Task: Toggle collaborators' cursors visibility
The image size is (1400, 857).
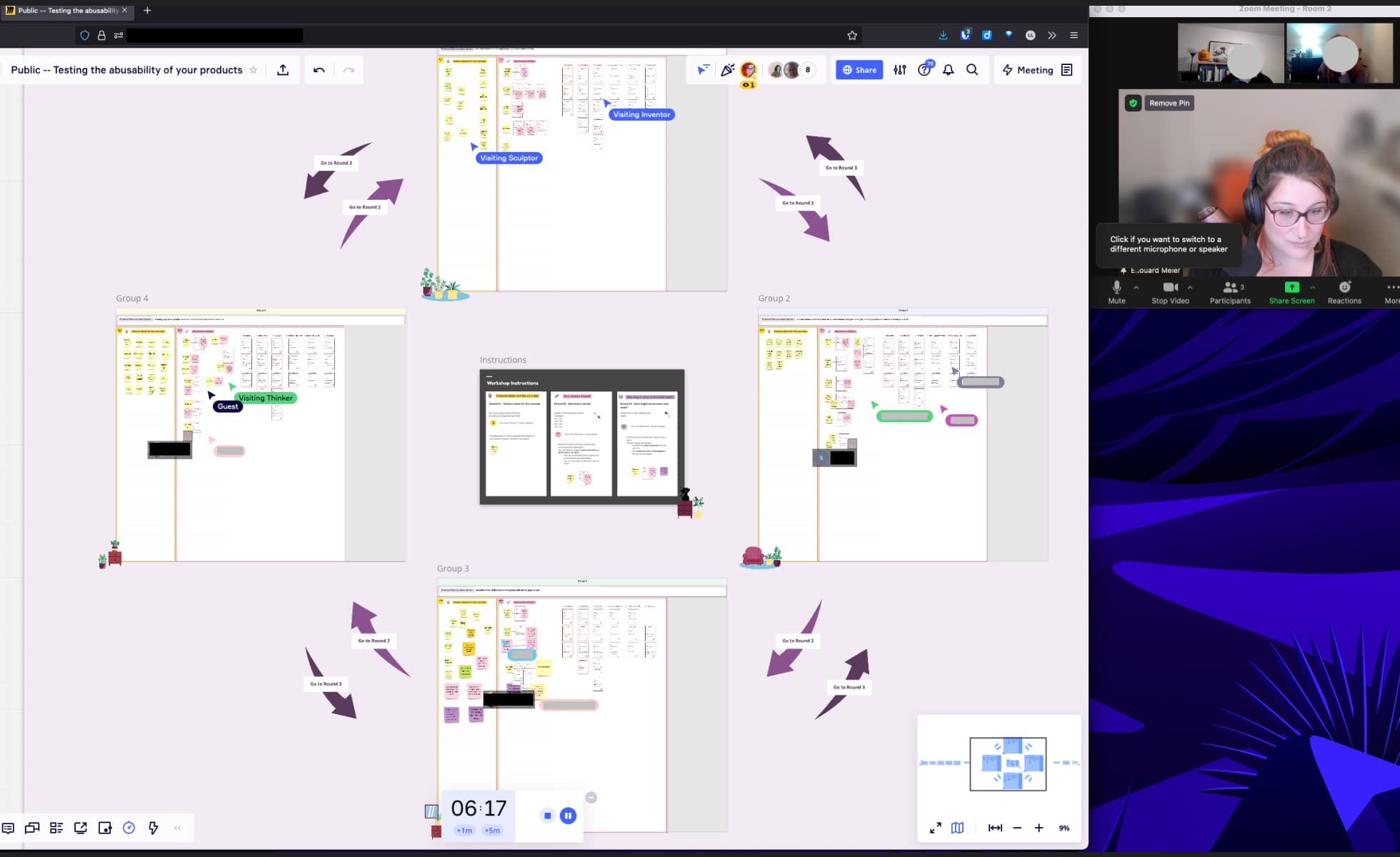Action: (704, 70)
